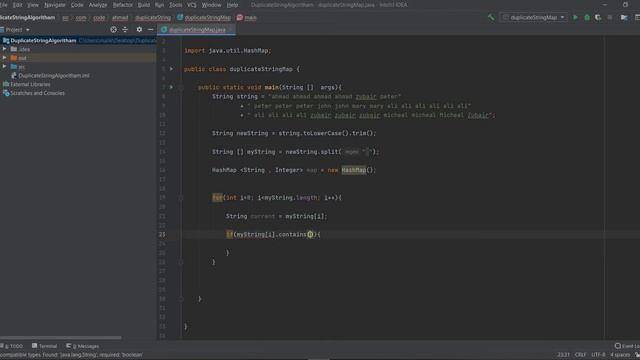
Task: Click the stop process icon
Action: tap(610, 18)
